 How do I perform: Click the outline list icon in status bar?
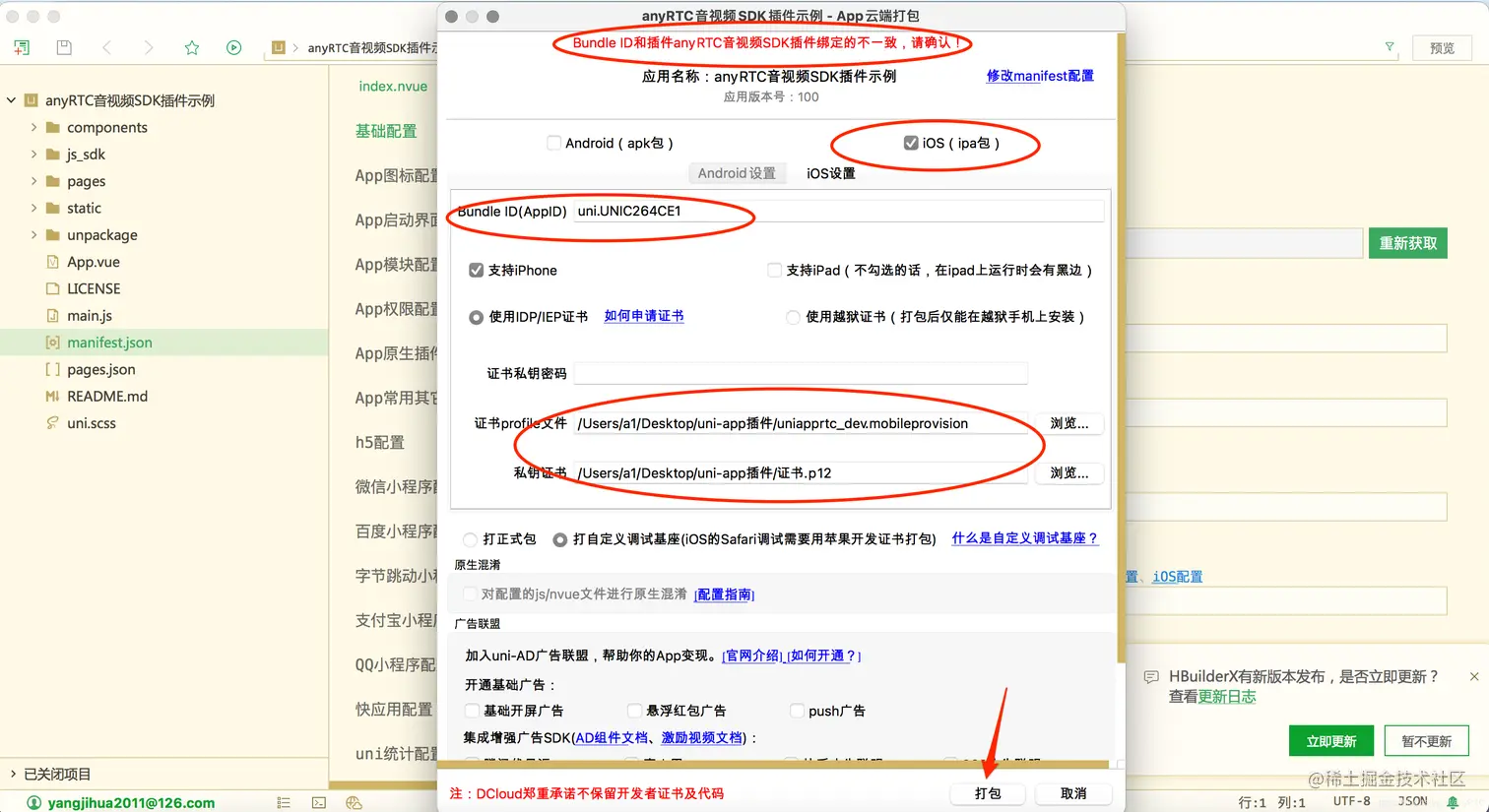284,803
